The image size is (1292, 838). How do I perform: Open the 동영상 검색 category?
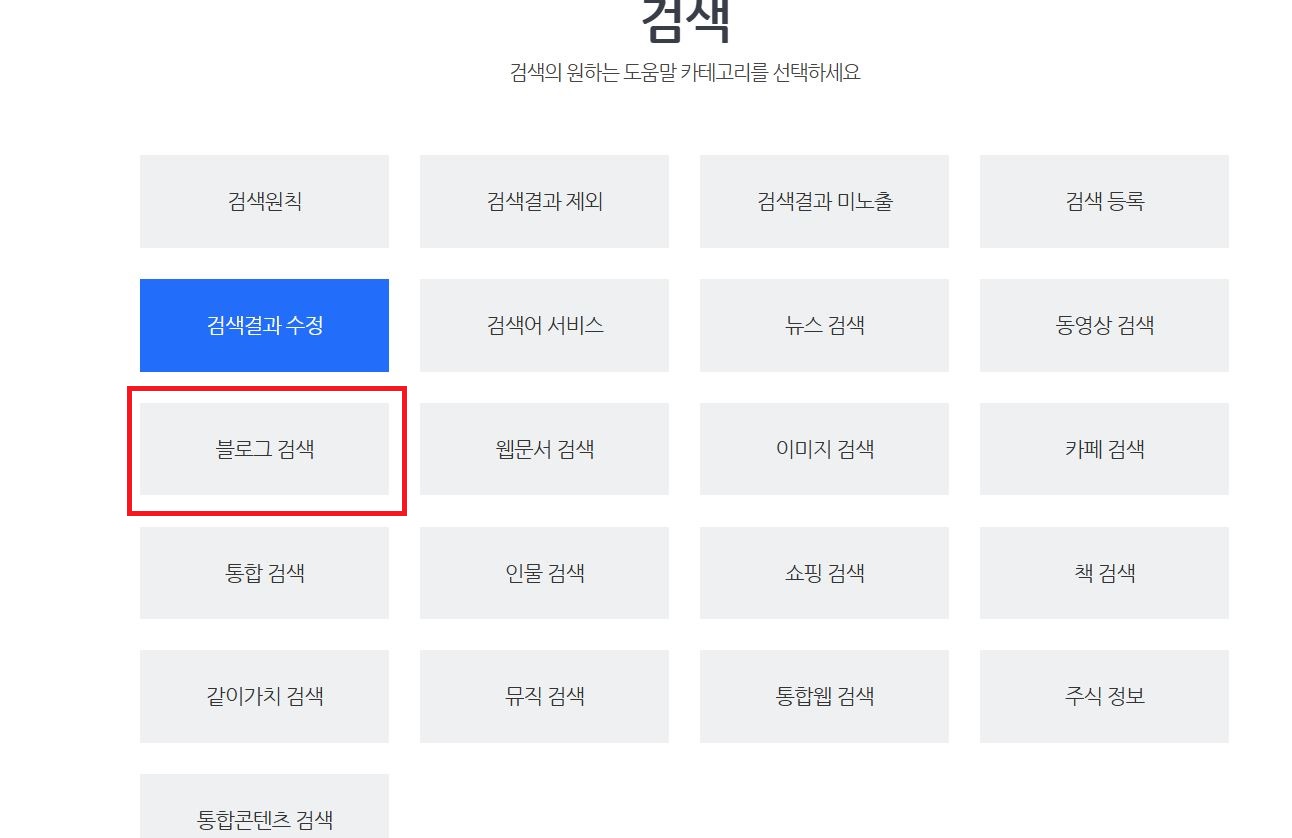1104,325
